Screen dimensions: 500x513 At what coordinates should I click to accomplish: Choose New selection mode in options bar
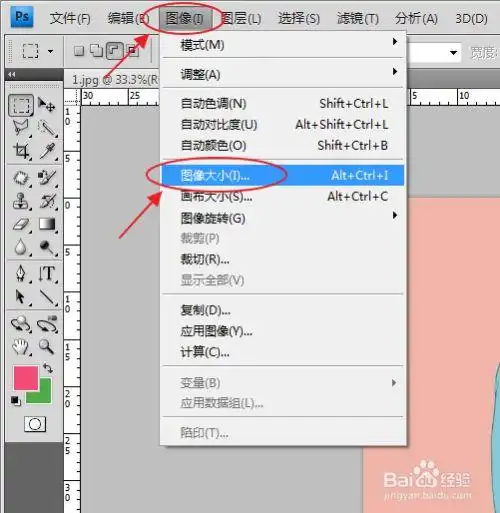79,51
